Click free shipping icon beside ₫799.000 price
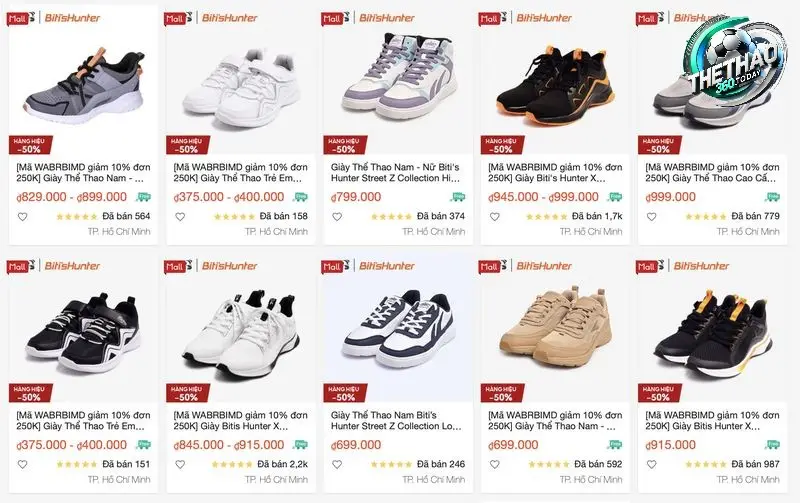Screen dimensions: 800x503 (x=458, y=197)
